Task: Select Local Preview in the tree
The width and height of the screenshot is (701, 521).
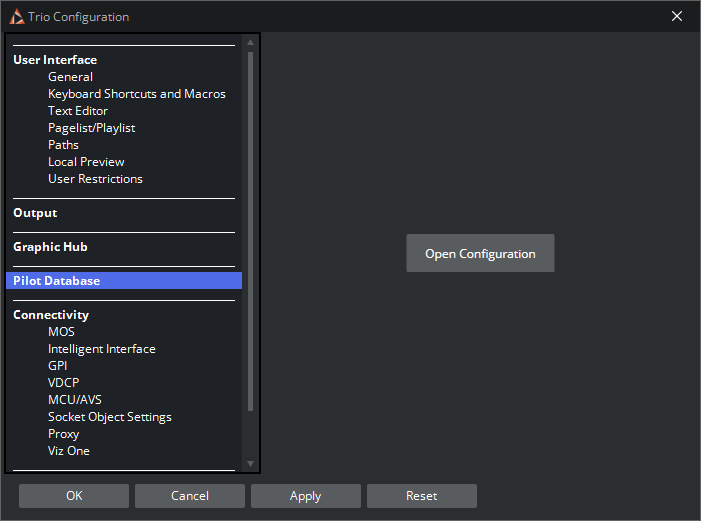Action: tap(86, 162)
